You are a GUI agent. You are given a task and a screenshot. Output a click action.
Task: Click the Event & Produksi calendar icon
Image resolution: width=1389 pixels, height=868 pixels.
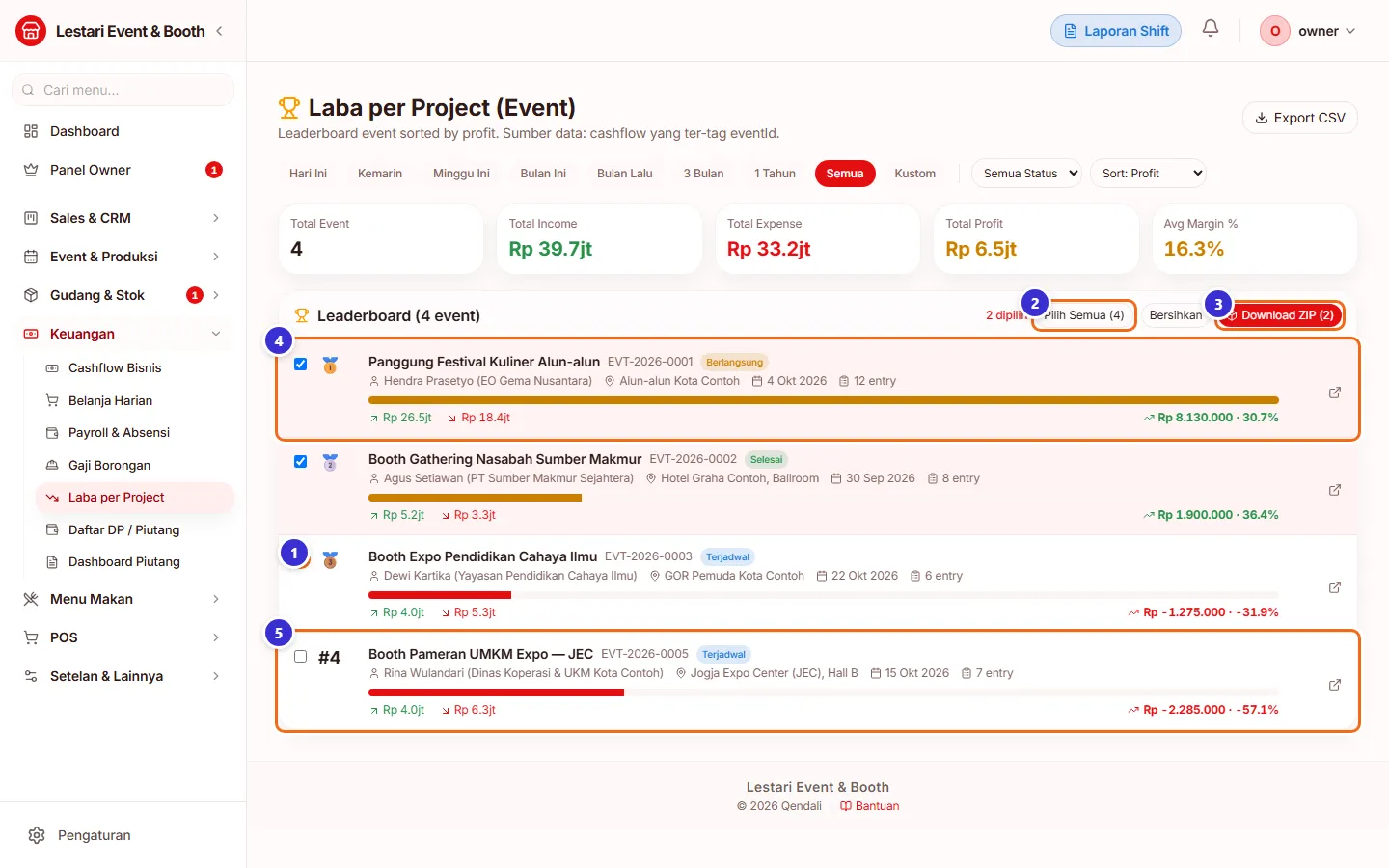(31, 257)
